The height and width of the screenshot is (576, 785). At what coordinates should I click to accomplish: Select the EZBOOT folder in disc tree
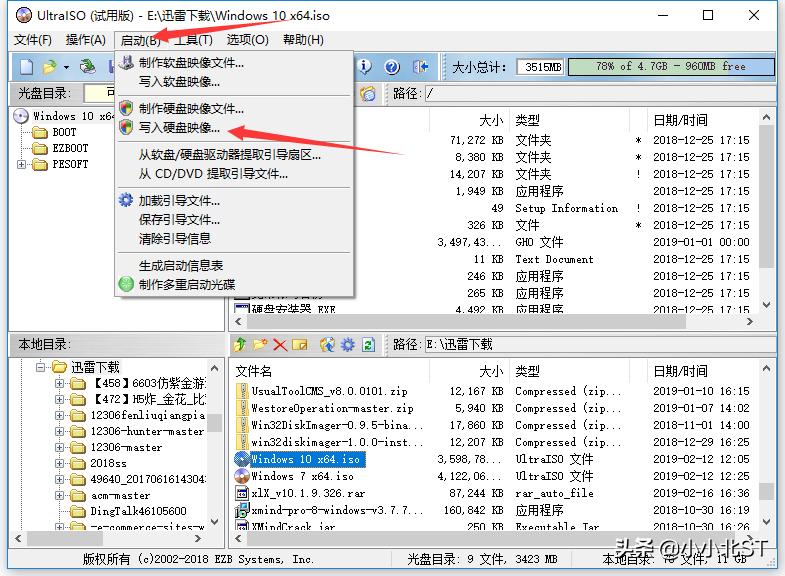[x=70, y=148]
